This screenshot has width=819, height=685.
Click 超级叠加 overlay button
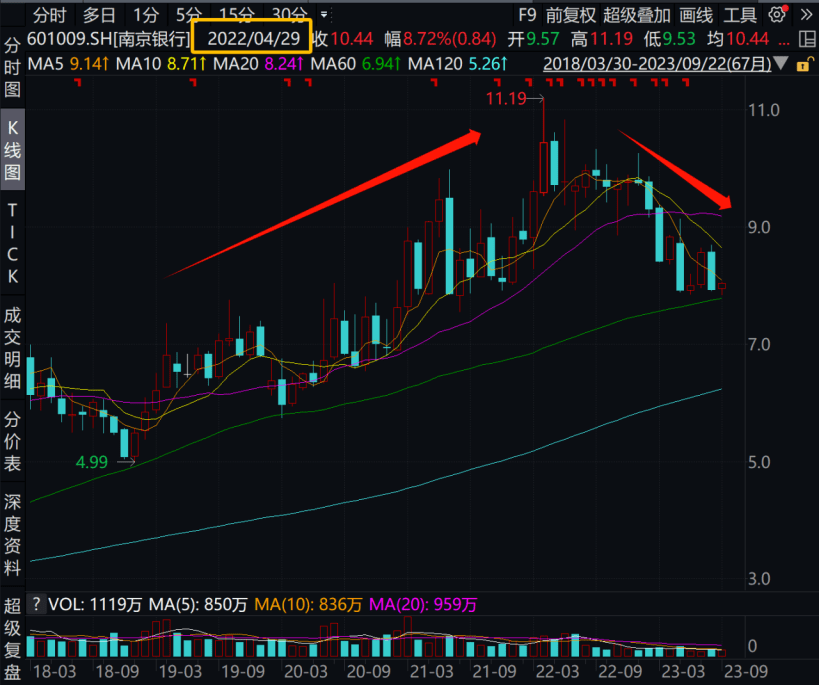point(636,15)
